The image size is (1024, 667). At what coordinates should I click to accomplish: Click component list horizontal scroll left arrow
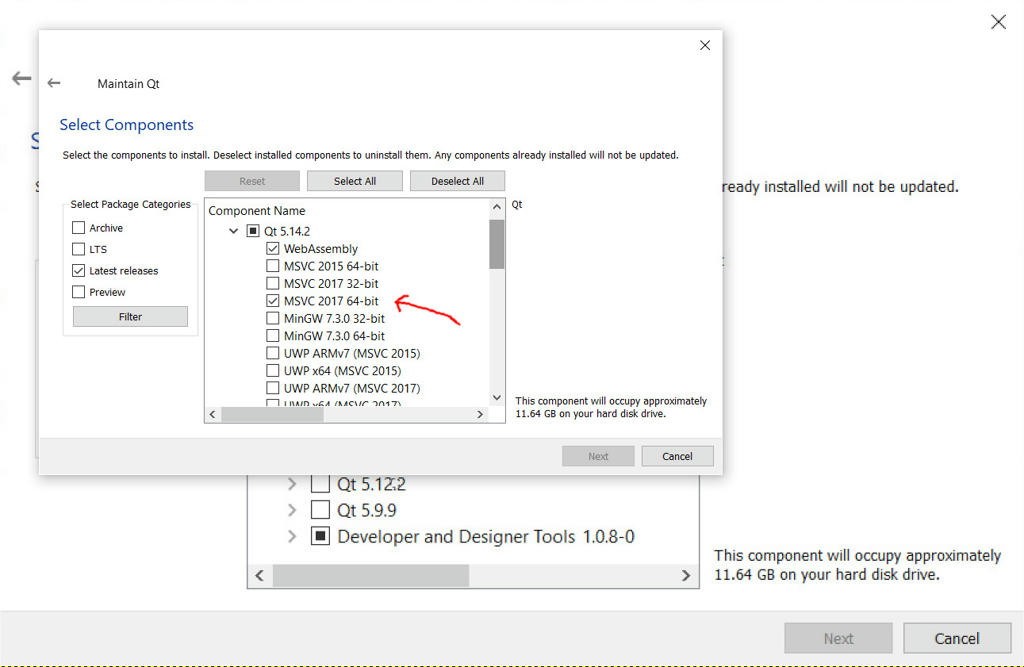click(212, 414)
